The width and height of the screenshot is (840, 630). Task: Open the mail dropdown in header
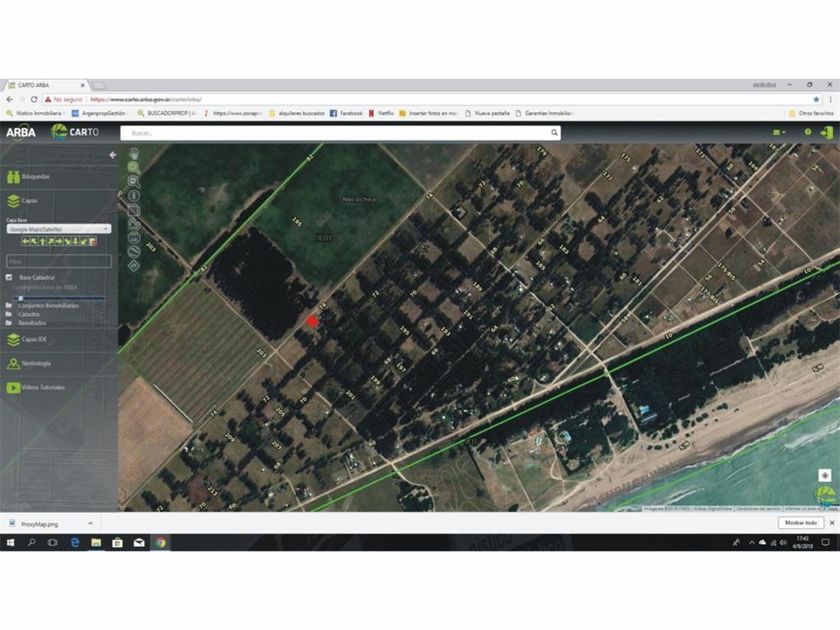[x=779, y=132]
